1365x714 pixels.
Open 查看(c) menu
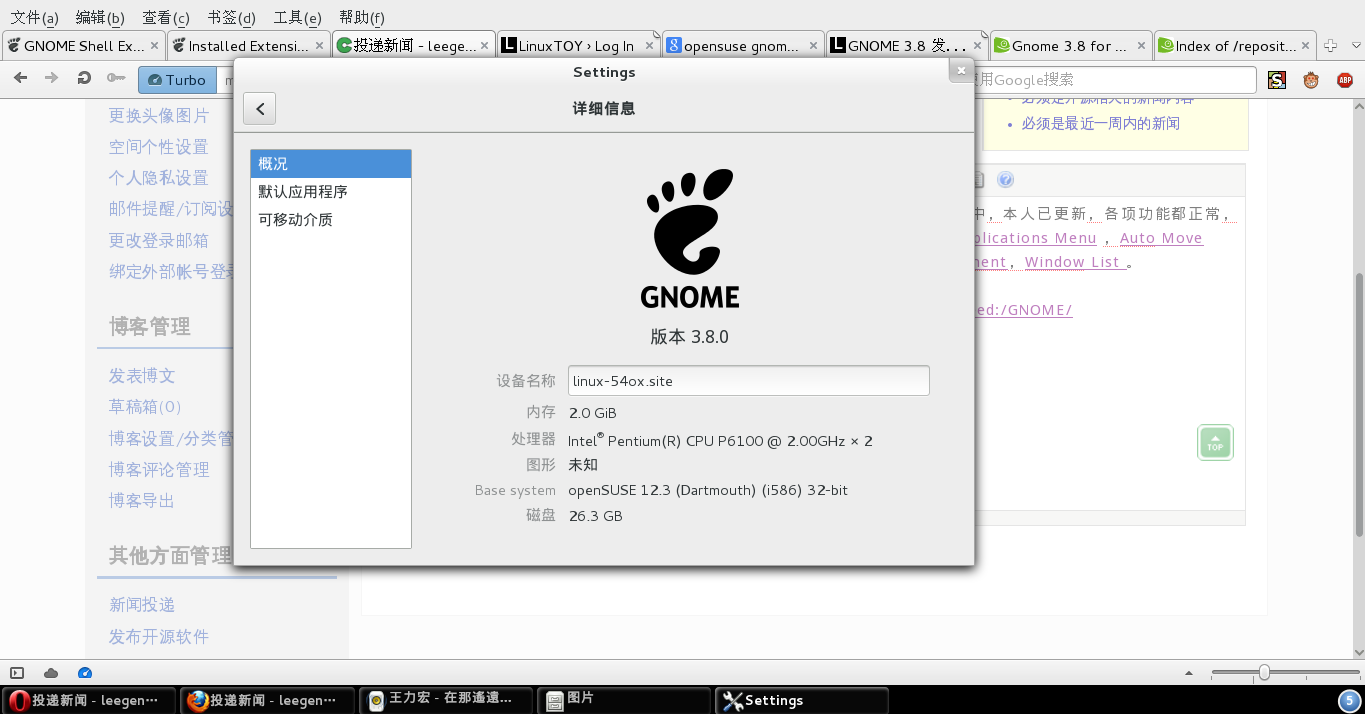point(166,17)
